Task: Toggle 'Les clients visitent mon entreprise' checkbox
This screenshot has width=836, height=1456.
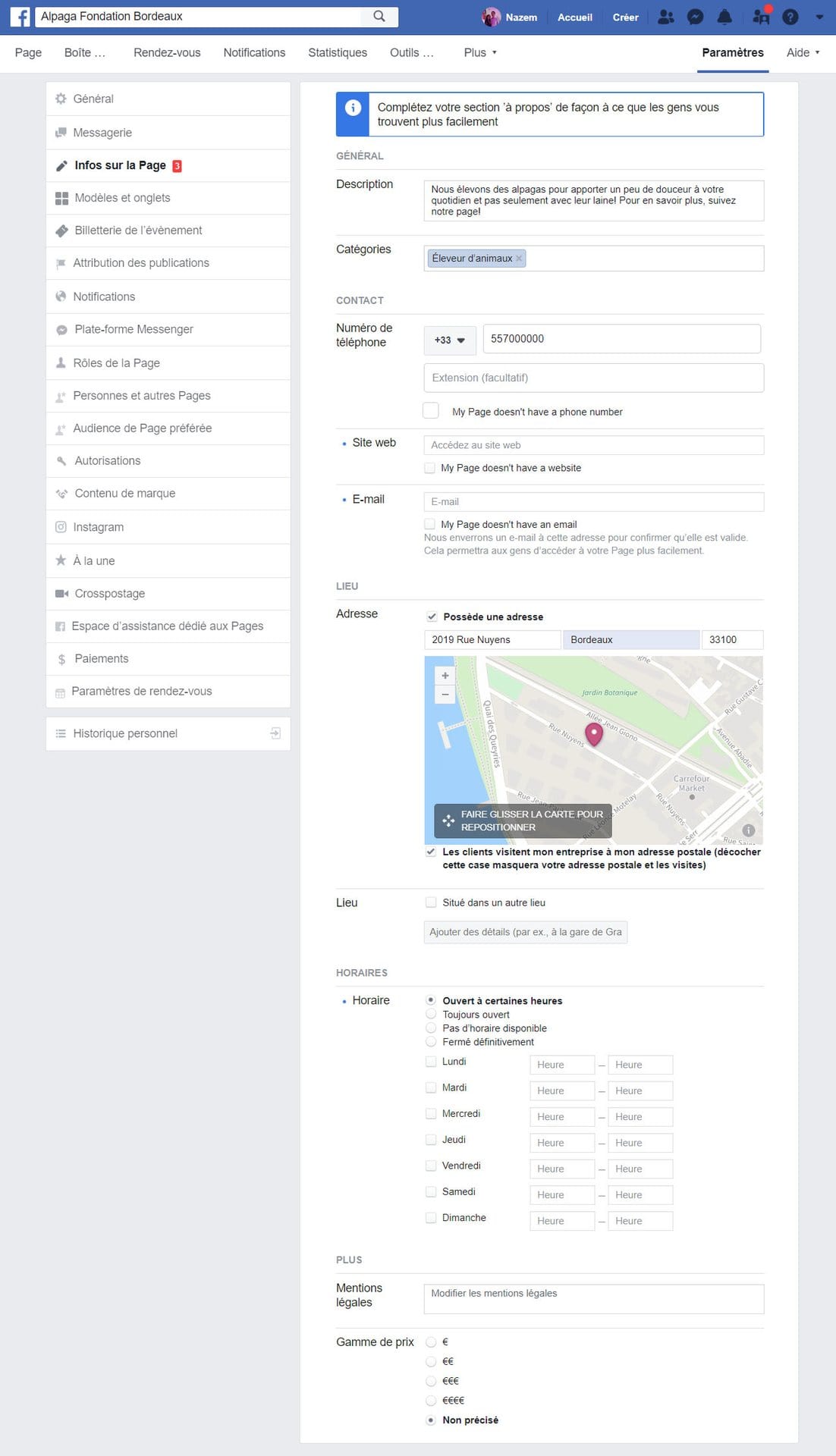Action: coord(431,852)
